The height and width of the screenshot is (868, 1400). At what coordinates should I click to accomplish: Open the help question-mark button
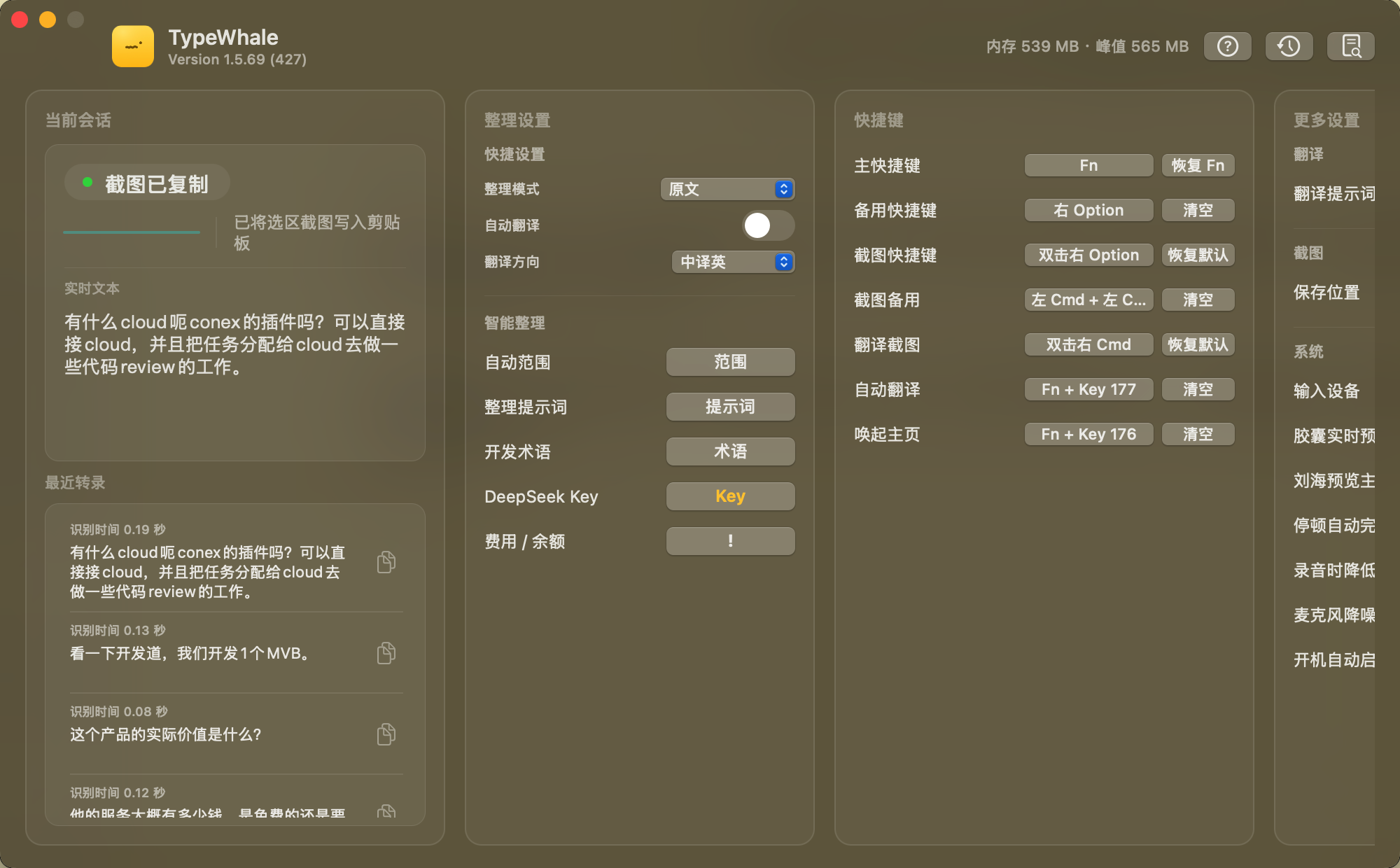point(1228,46)
